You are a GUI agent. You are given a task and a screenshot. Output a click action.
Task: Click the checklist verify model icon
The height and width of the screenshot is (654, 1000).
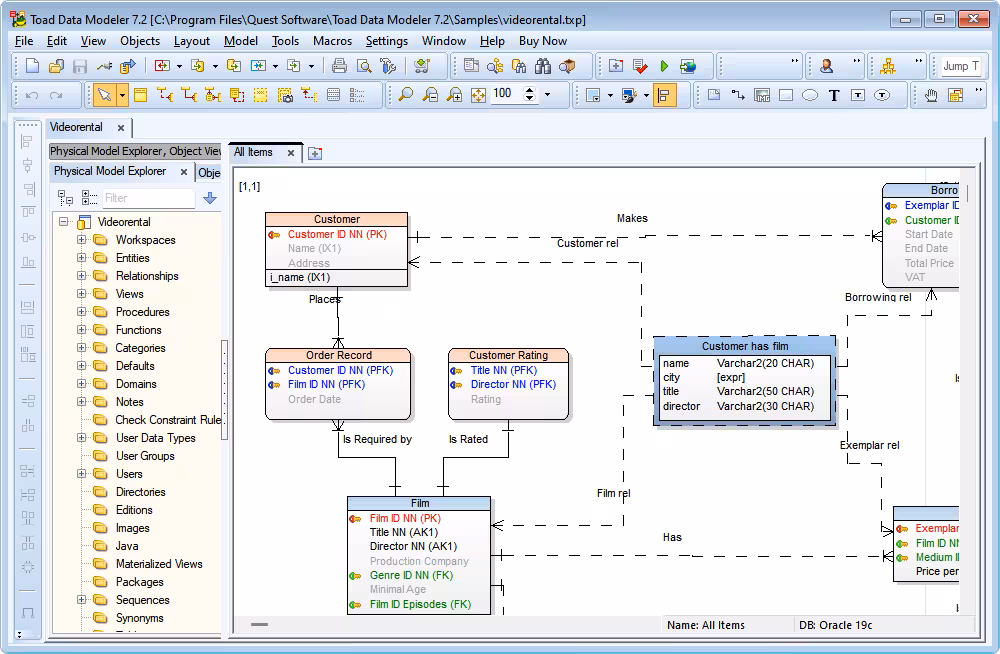(x=640, y=66)
